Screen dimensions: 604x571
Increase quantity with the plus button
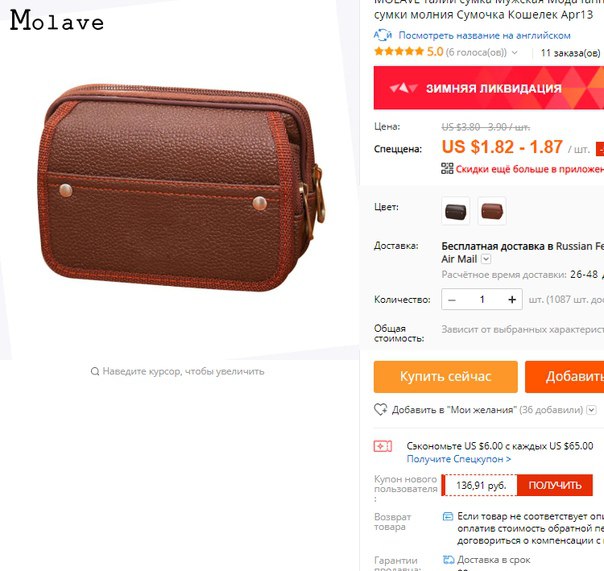pyautogui.click(x=512, y=299)
